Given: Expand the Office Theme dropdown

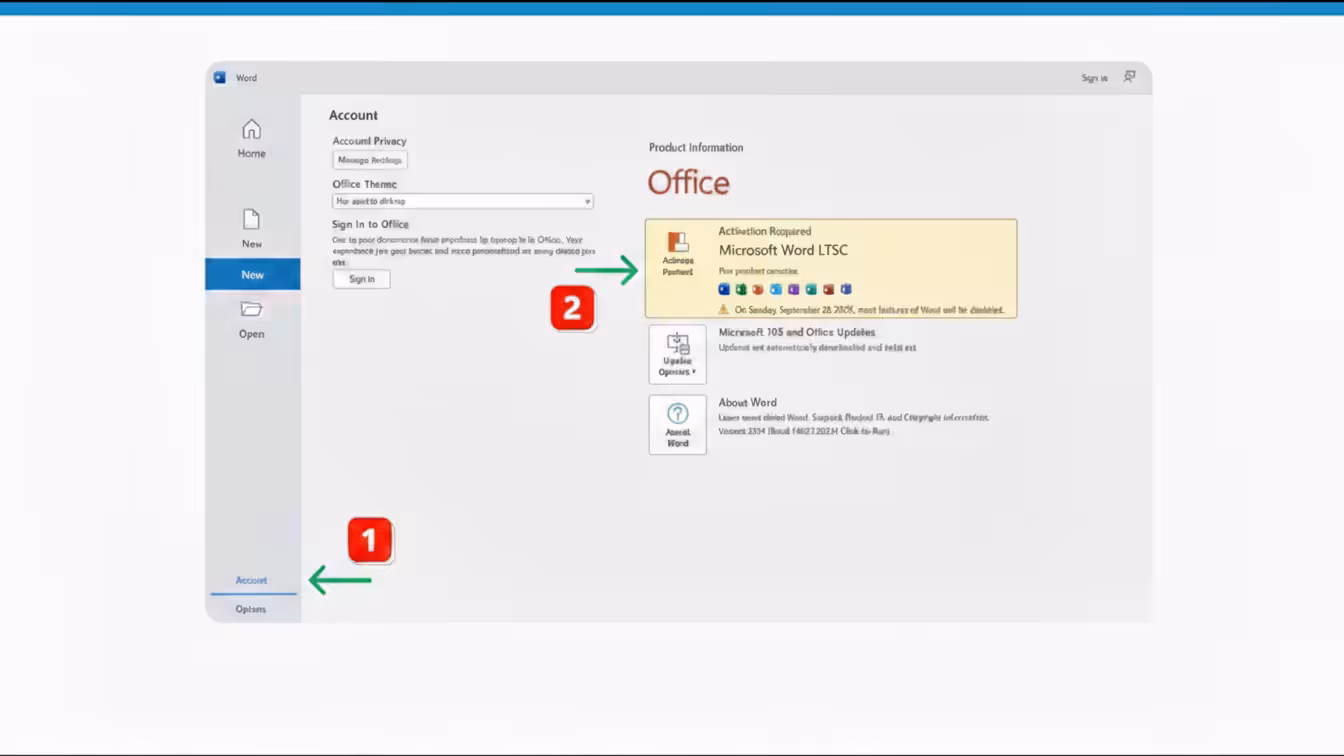Looking at the screenshot, I should [x=463, y=201].
